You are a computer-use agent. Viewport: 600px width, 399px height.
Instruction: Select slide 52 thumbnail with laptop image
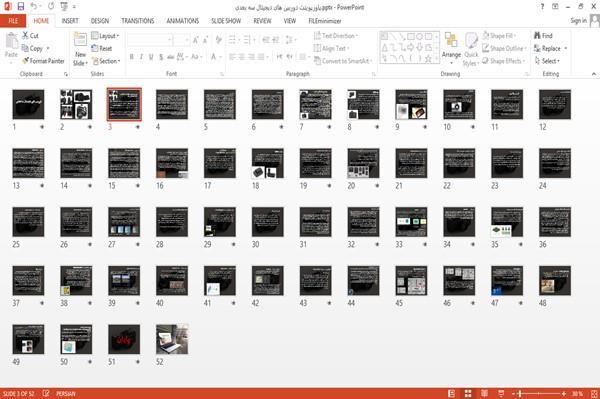pyautogui.click(x=172, y=339)
